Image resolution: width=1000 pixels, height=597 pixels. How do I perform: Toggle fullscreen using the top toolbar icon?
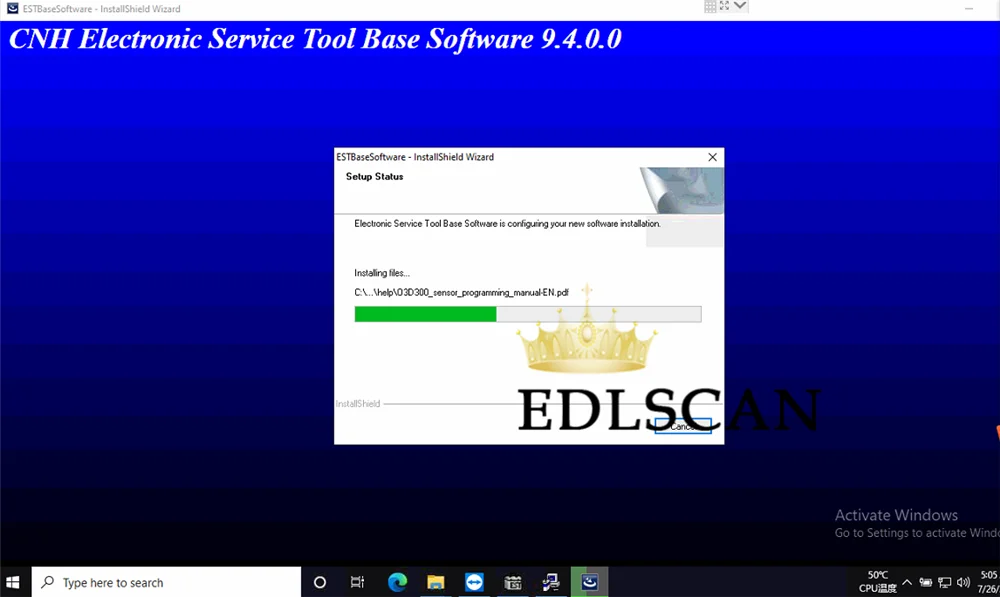click(x=724, y=6)
